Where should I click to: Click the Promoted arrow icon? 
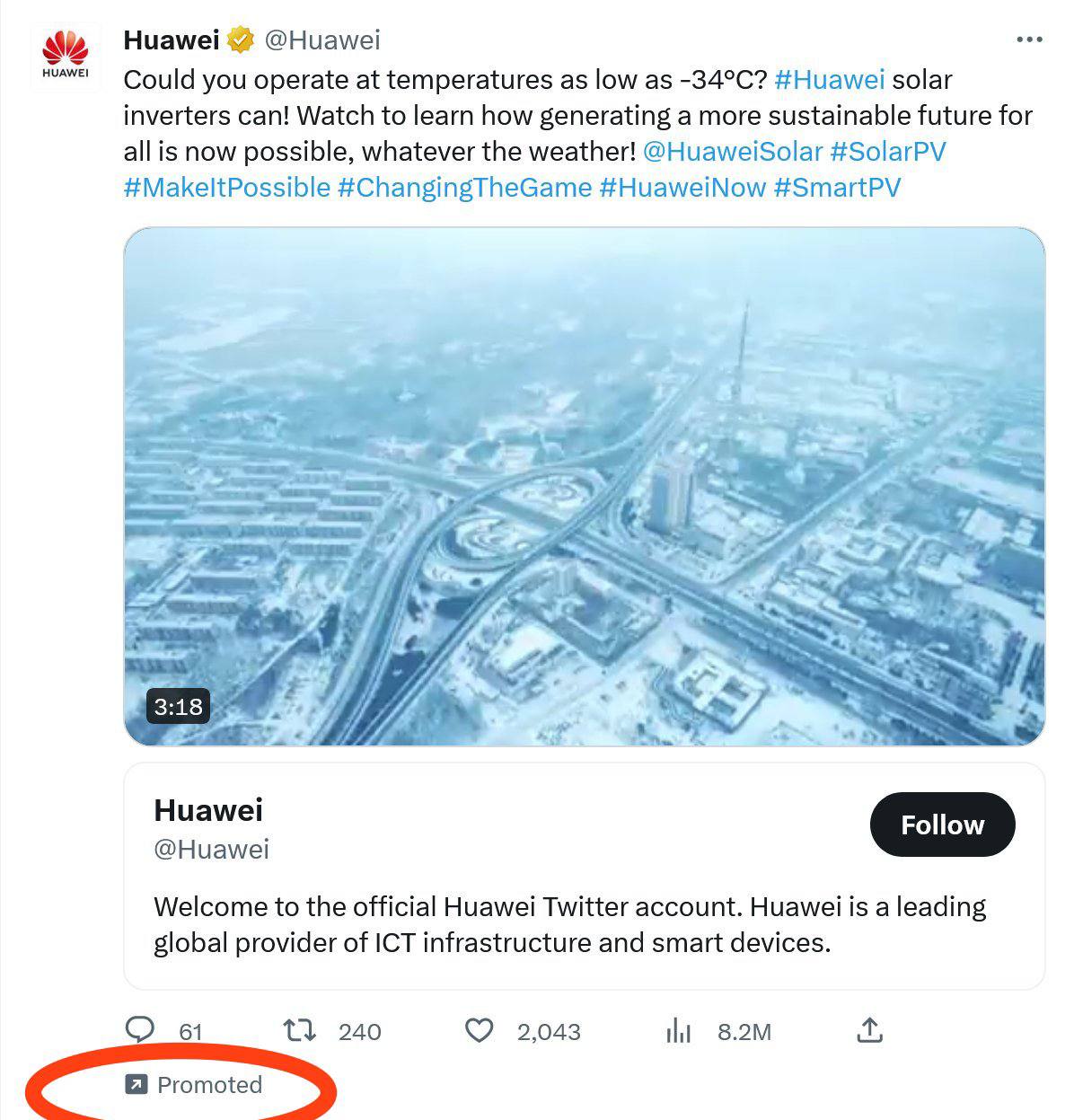(135, 1085)
